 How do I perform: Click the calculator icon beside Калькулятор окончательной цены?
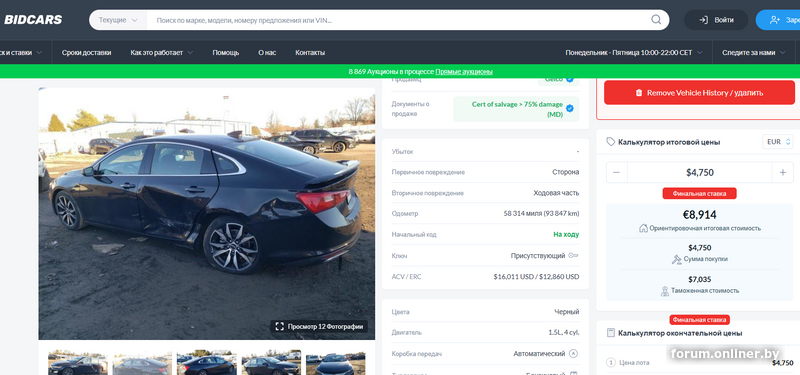[611, 333]
